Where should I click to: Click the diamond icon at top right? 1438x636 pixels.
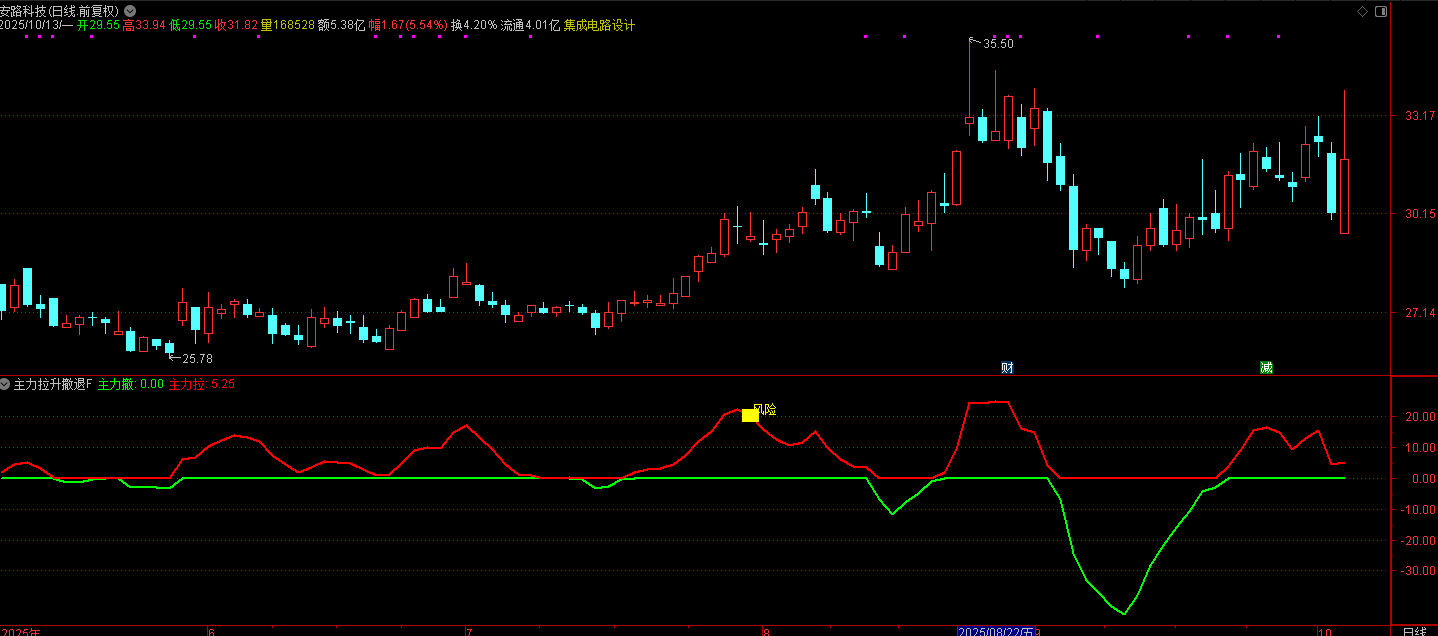pyautogui.click(x=1361, y=11)
